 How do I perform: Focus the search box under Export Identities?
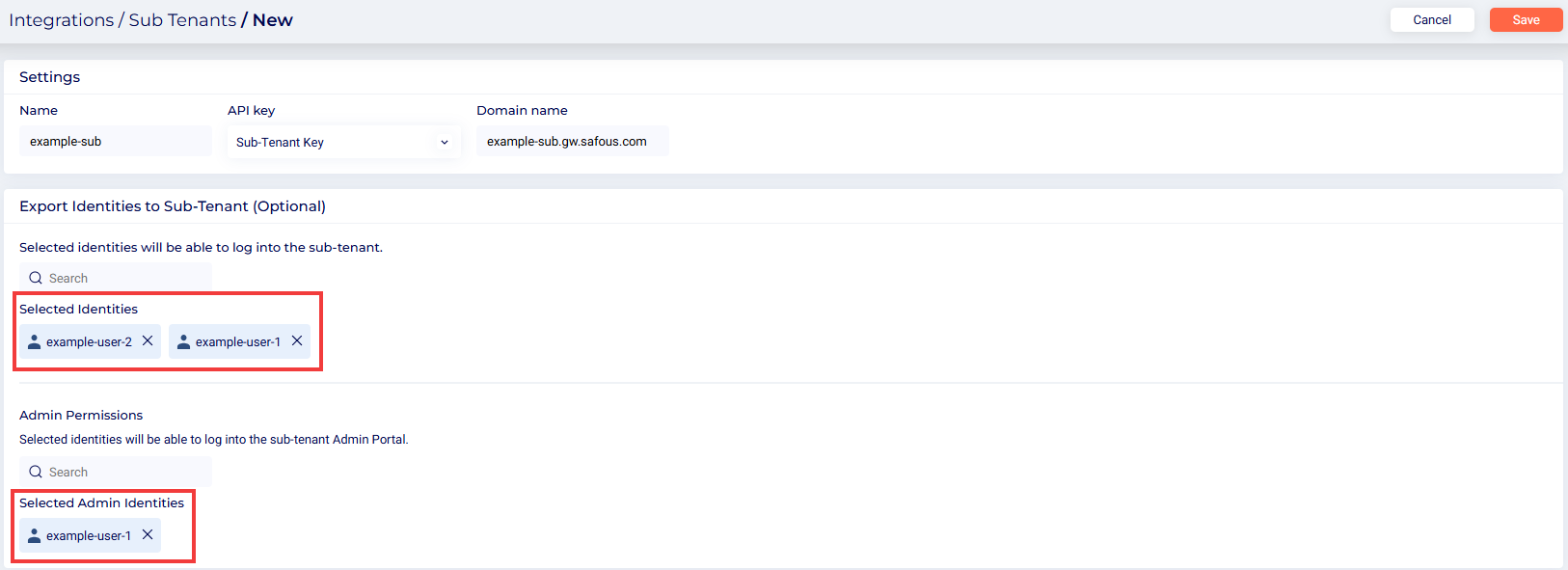click(125, 278)
